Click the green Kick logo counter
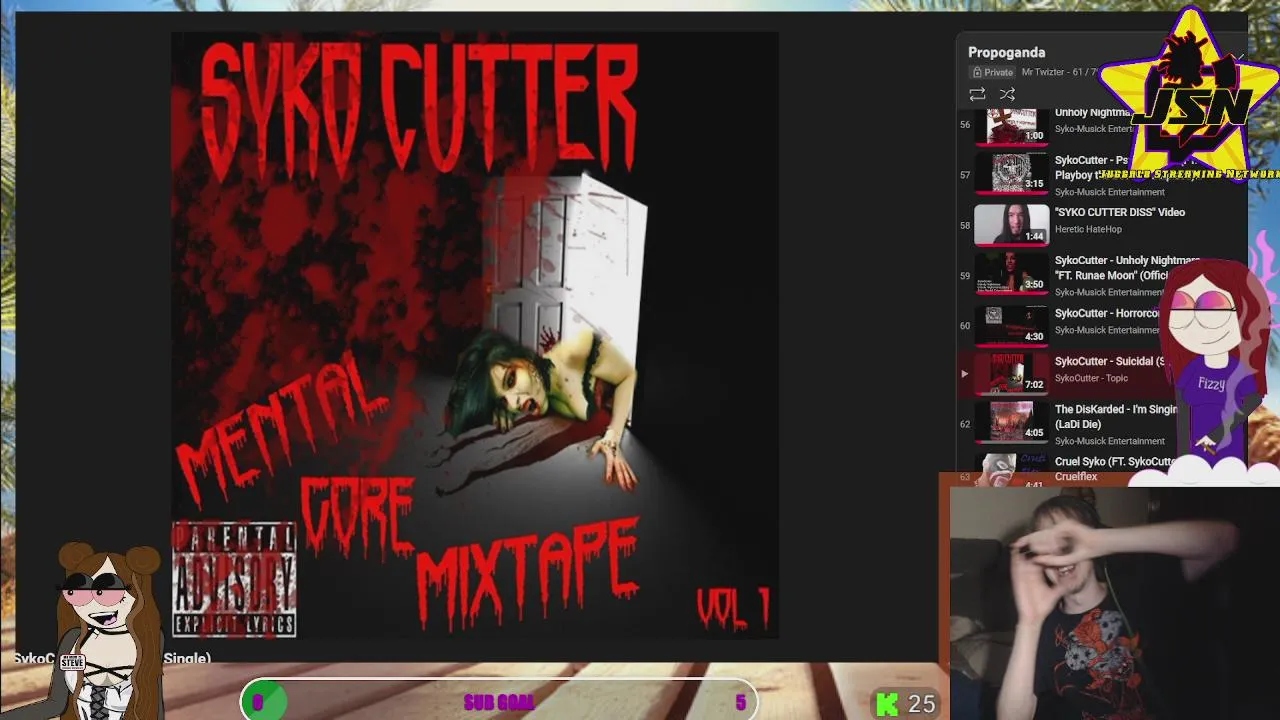 [905, 704]
